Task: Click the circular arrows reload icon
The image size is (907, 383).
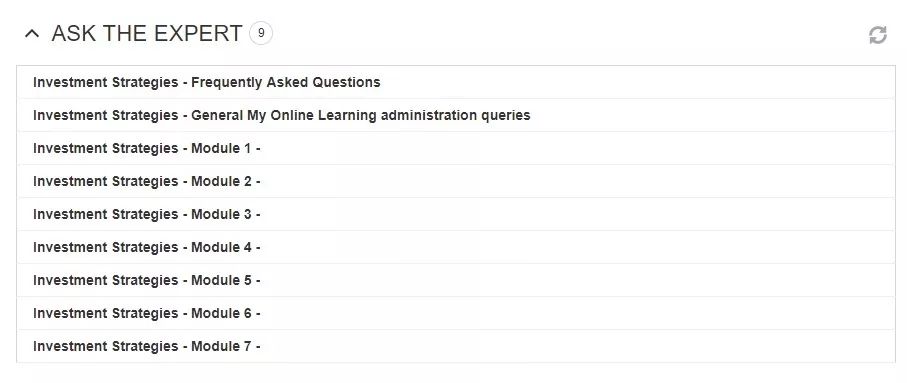Action: pyautogui.click(x=877, y=35)
